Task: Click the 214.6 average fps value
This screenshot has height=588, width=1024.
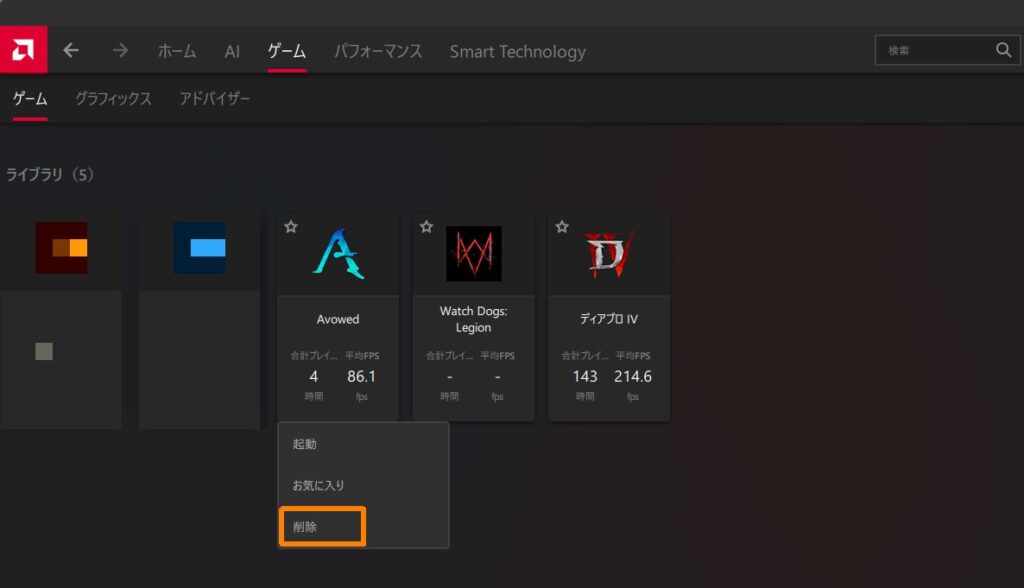Action: [x=632, y=376]
